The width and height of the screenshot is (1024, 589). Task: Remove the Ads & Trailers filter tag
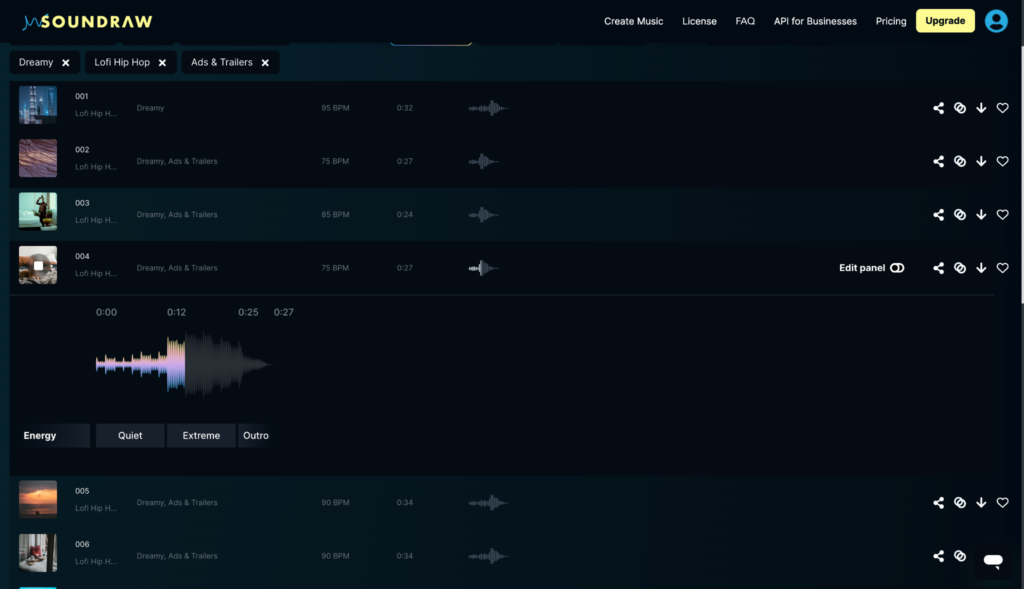264,61
